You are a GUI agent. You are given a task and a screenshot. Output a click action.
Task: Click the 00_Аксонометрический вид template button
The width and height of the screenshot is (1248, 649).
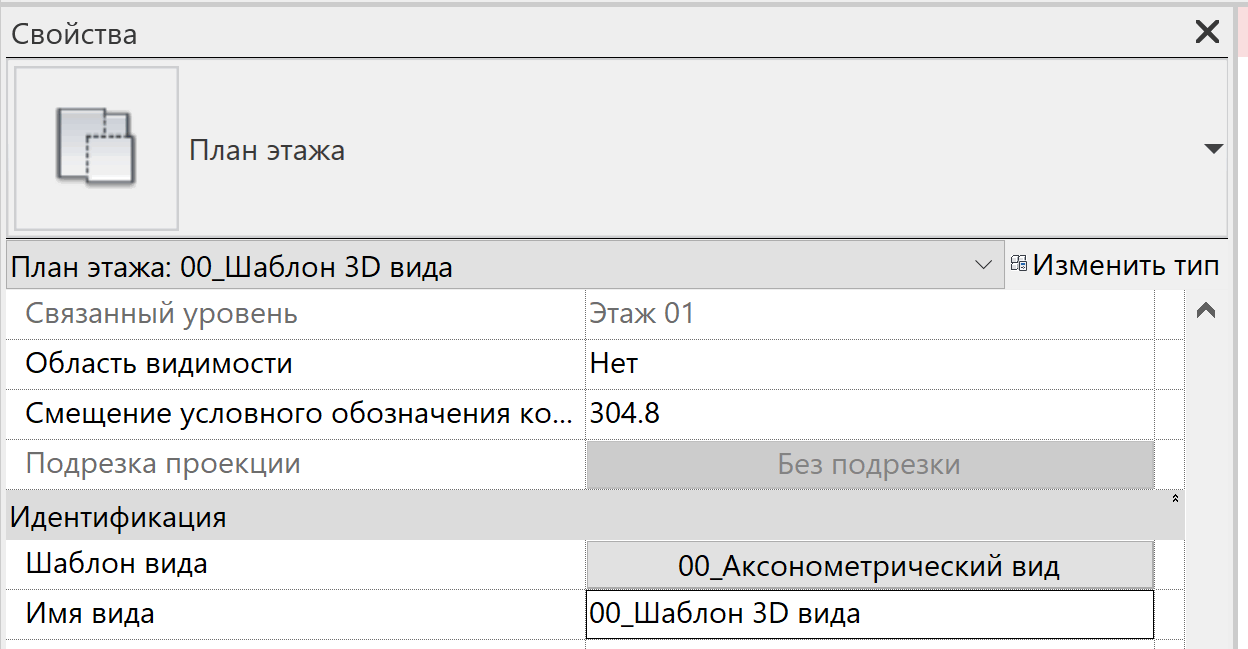coord(869,566)
